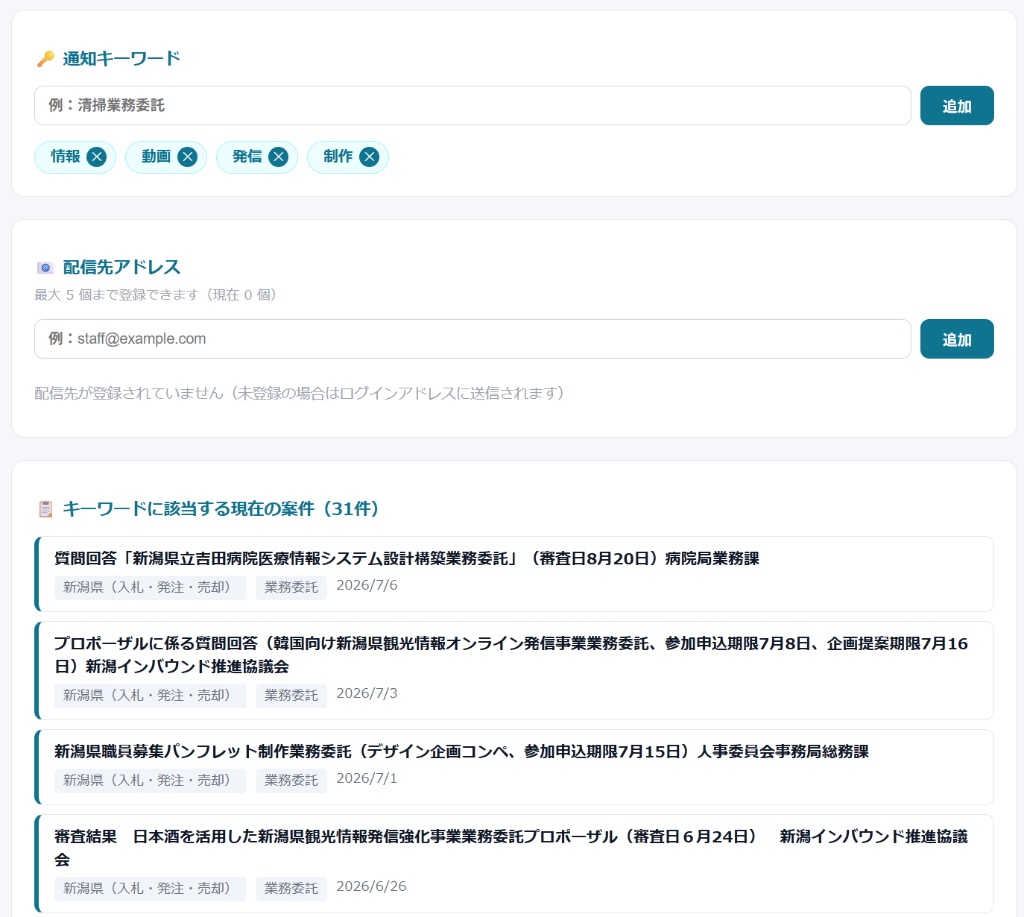Click 業務委託 tag dated 2026/7/1

[x=291, y=780]
